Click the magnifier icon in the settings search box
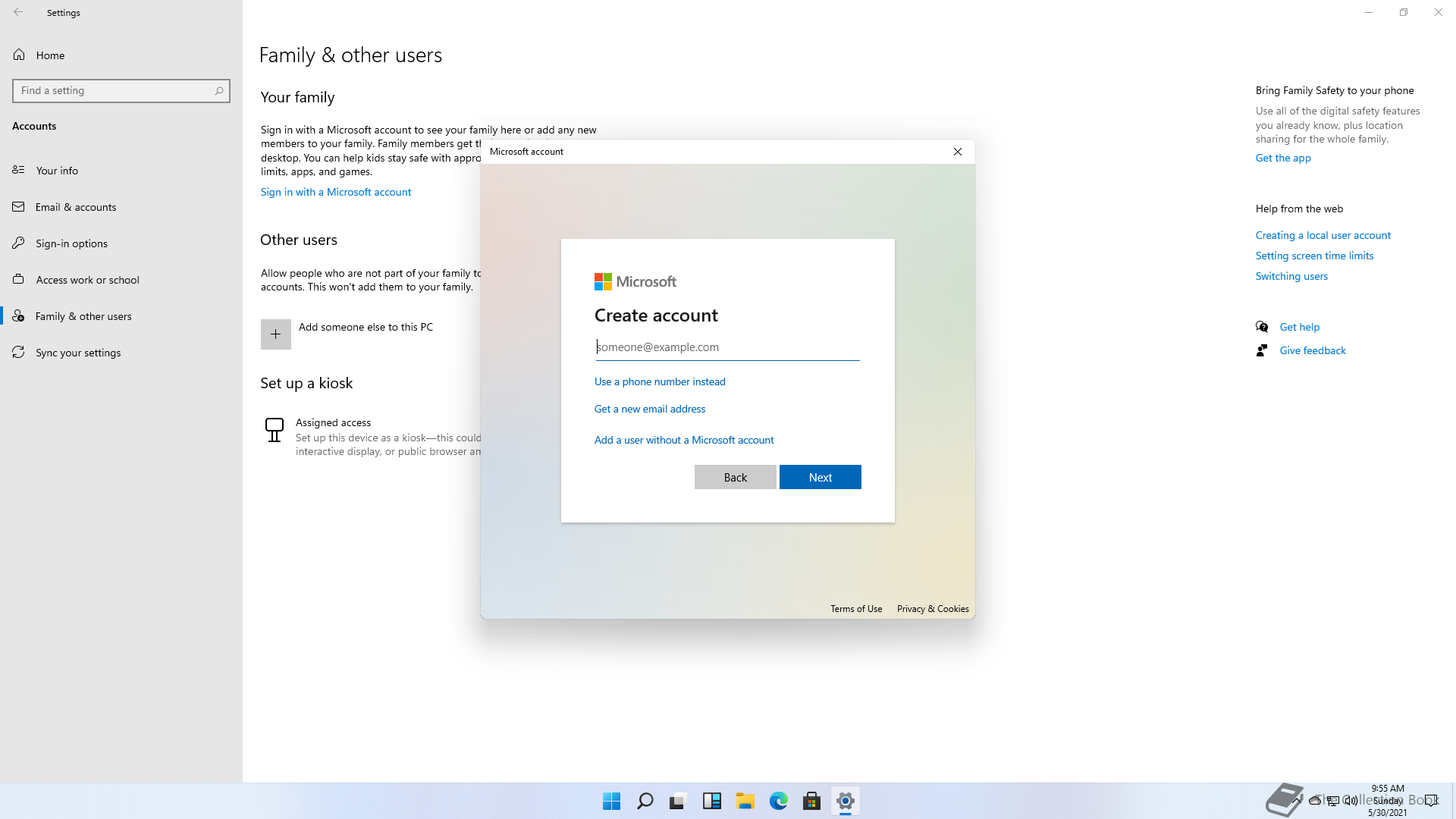This screenshot has height=819, width=1456. click(x=219, y=90)
